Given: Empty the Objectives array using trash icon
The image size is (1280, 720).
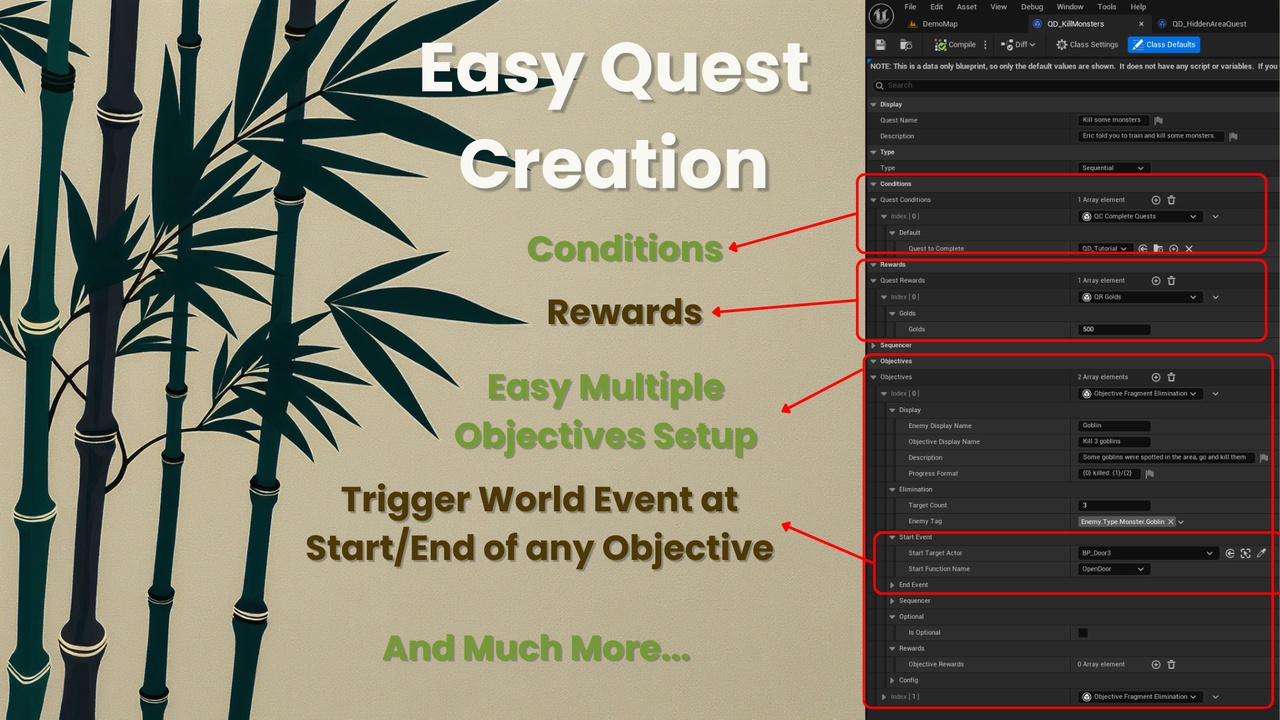Looking at the screenshot, I should tap(1172, 377).
